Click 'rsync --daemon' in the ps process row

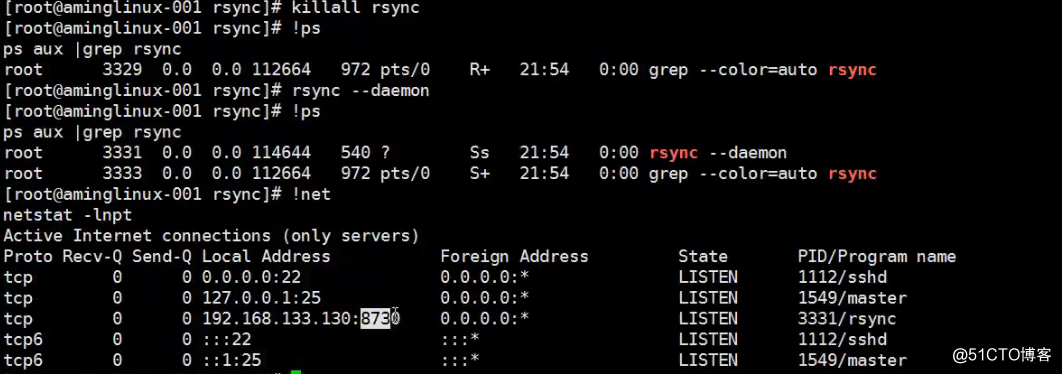[718, 153]
